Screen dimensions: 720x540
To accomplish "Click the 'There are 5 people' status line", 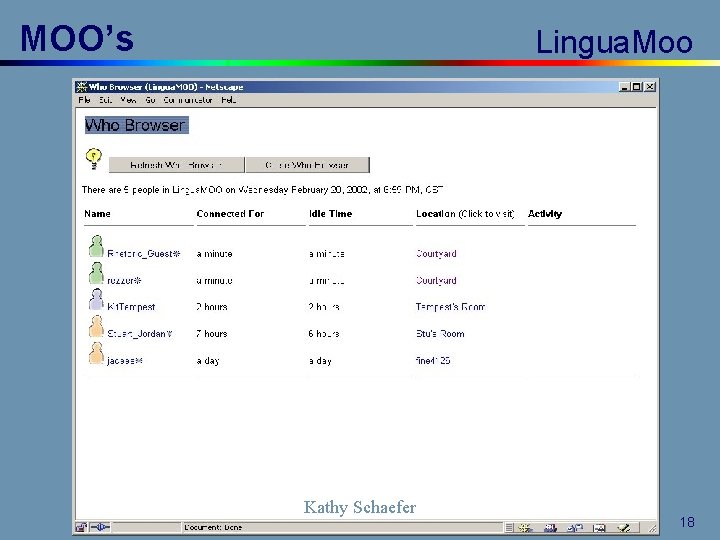I will [263, 190].
